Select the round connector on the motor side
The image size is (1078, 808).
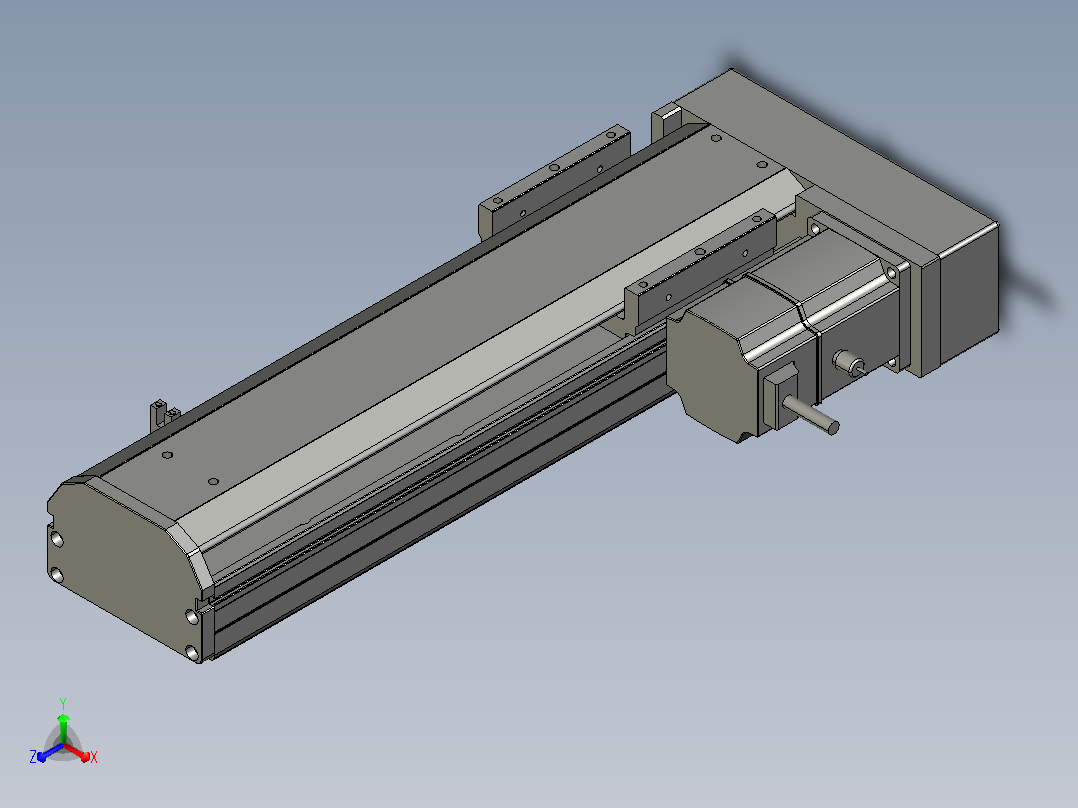(848, 363)
